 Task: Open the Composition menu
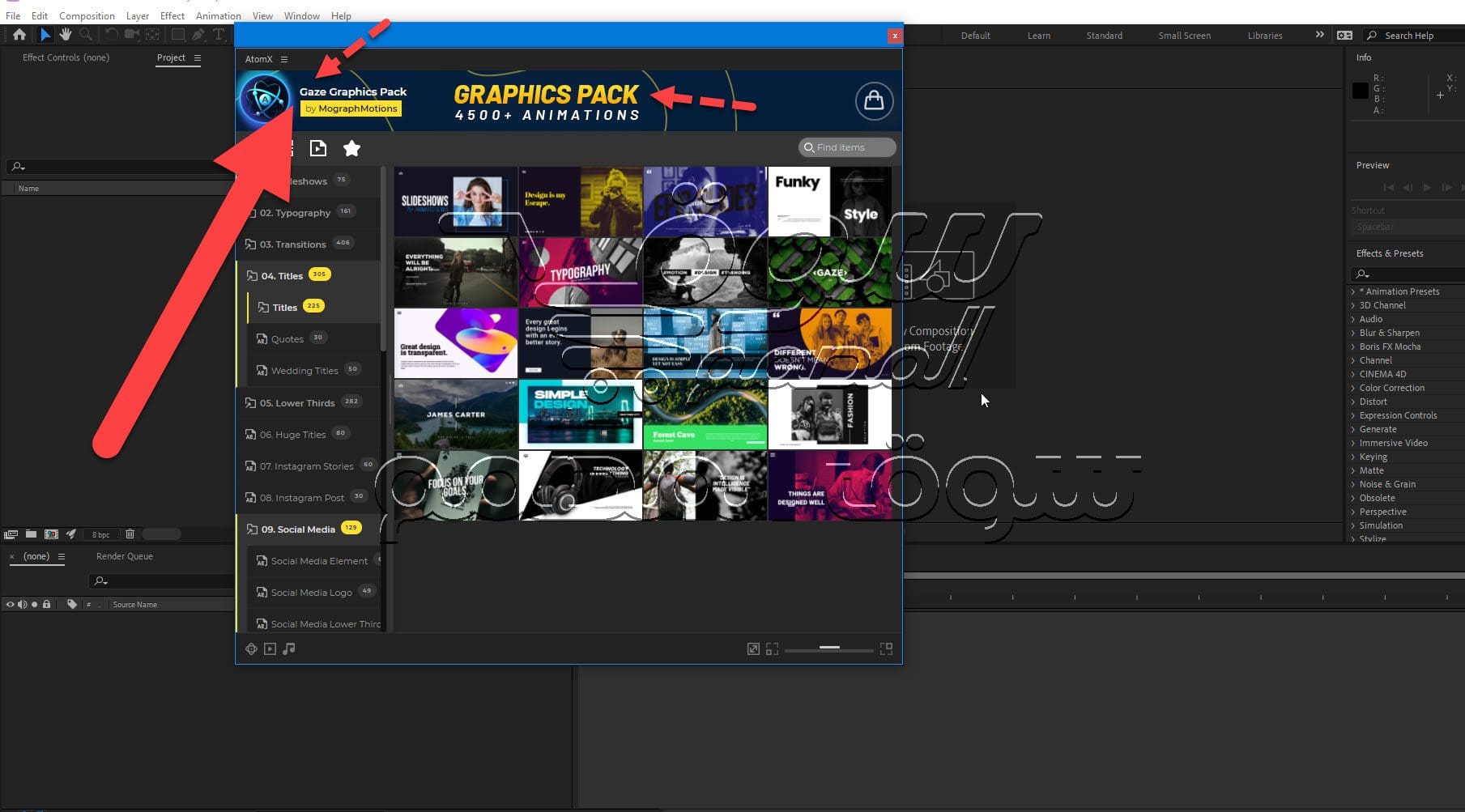(x=87, y=15)
